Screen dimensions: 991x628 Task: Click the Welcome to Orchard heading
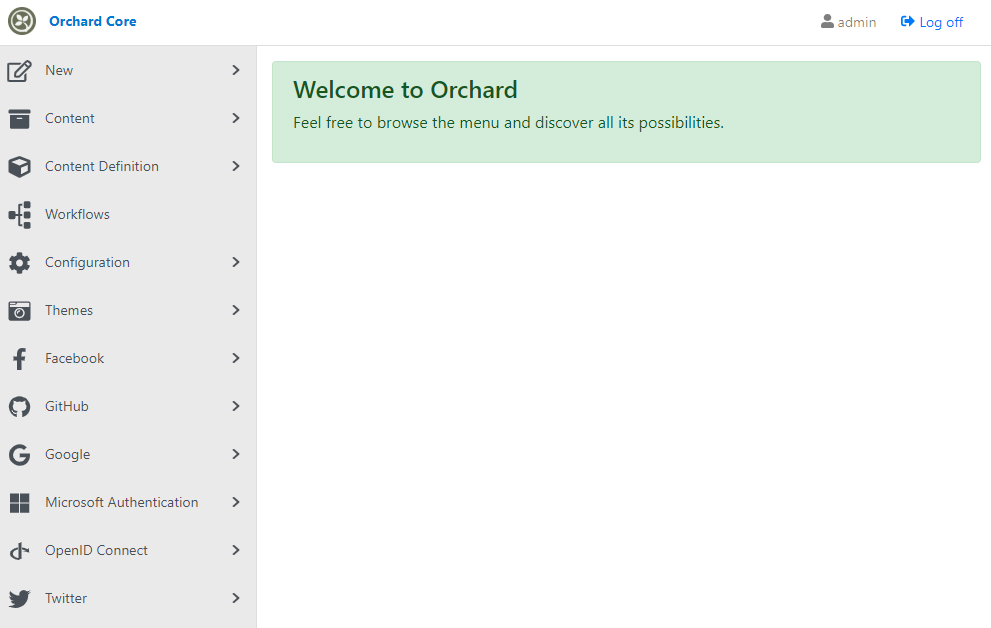point(405,90)
